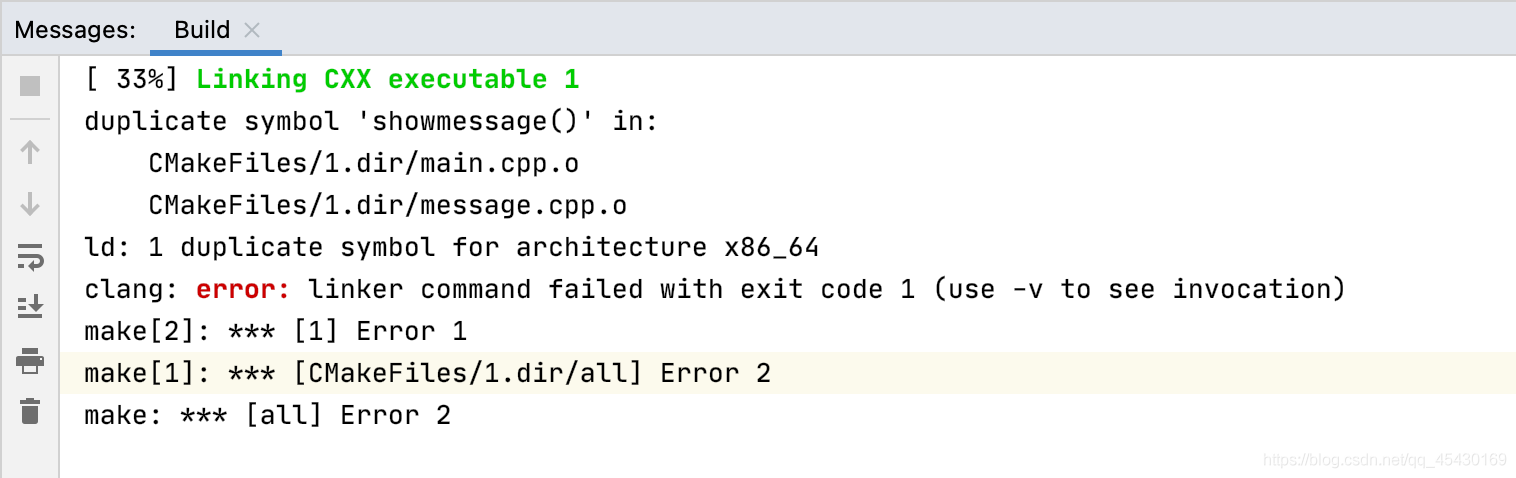Click the red clang error line
The height and width of the screenshot is (478, 1516).
(715, 289)
